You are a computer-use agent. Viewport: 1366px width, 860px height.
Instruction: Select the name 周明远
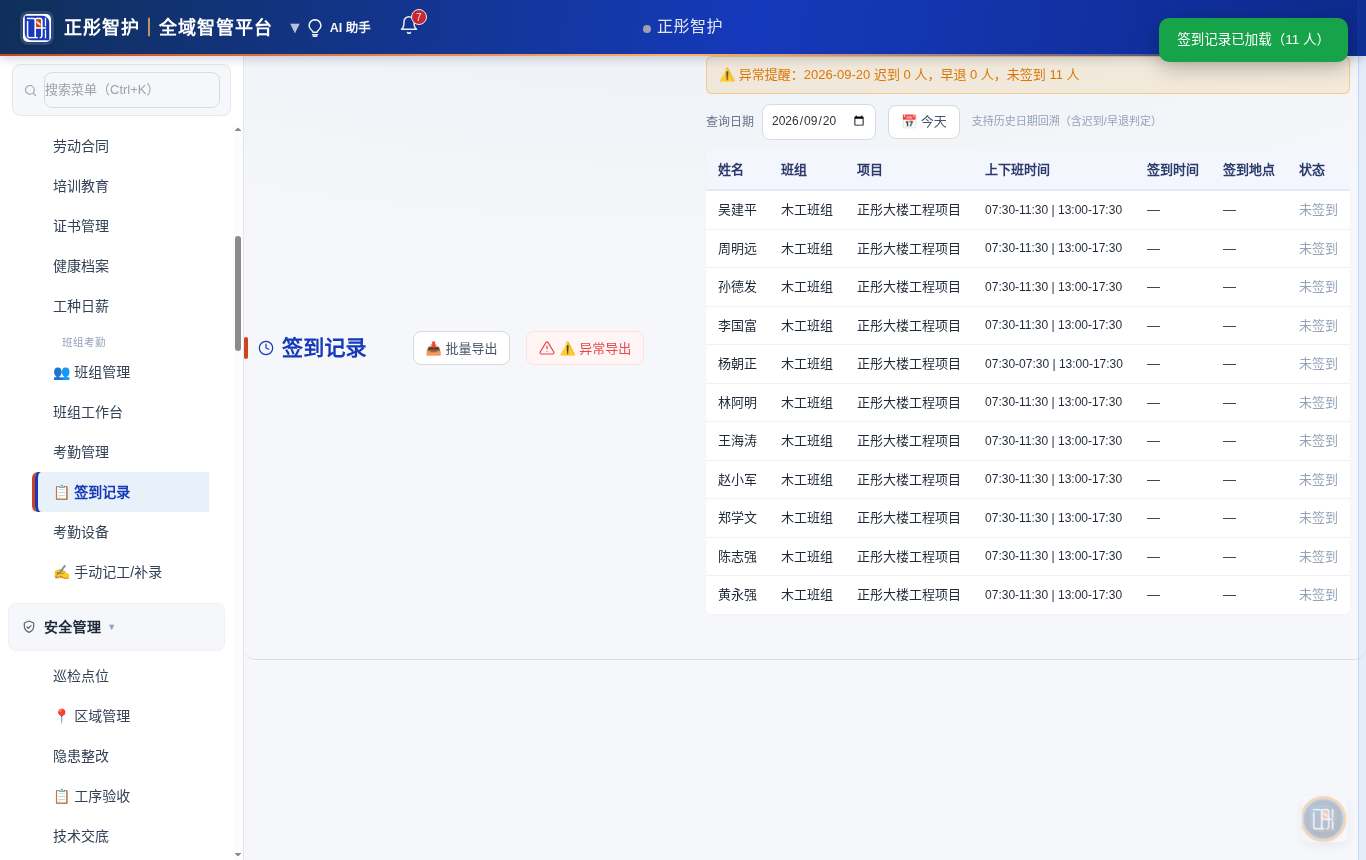click(738, 248)
